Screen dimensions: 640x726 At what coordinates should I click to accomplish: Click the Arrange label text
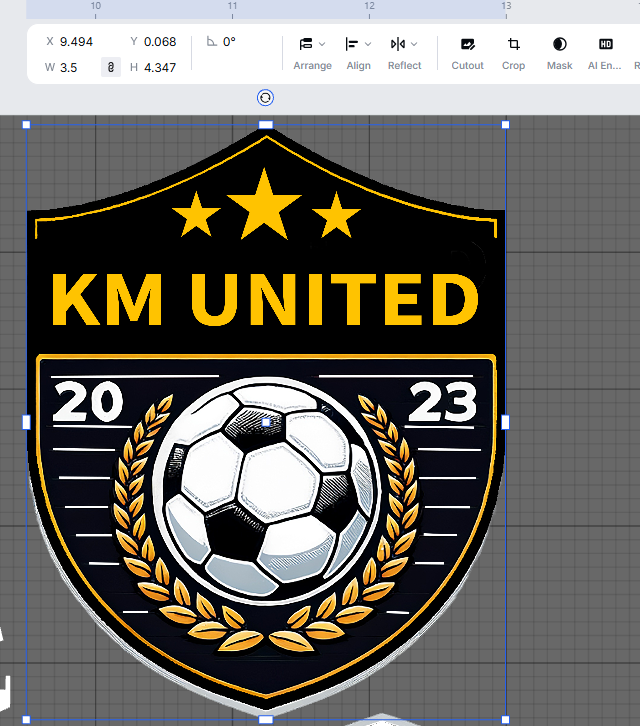[x=312, y=66]
